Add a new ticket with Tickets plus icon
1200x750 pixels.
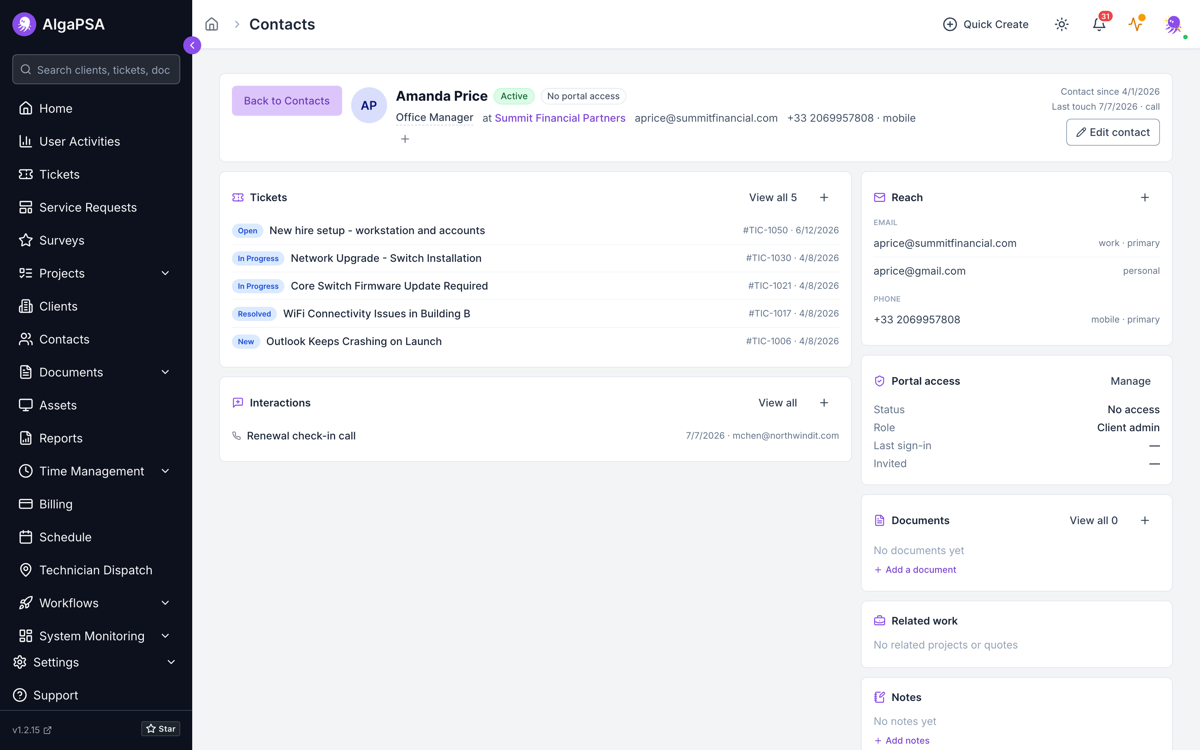(824, 198)
